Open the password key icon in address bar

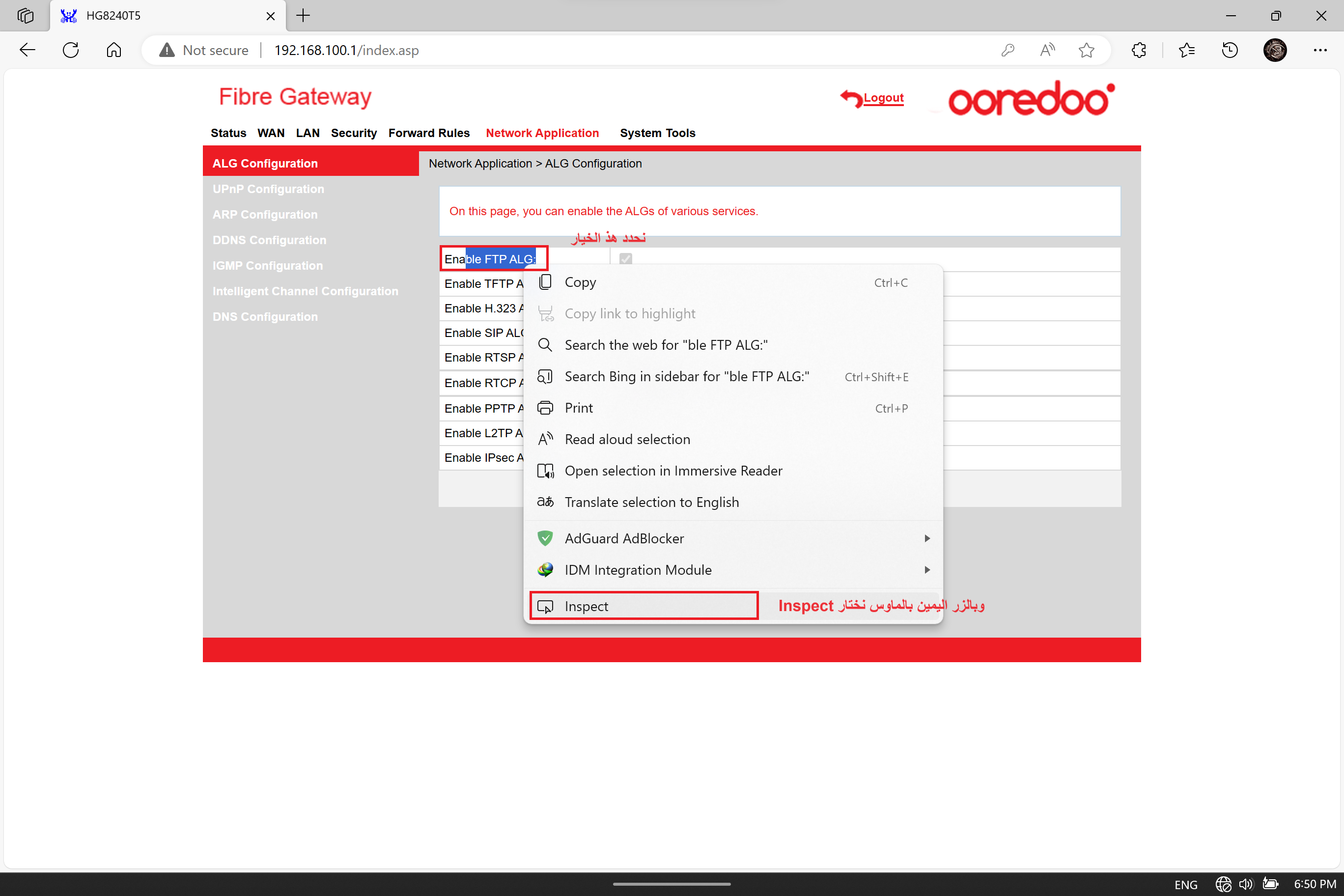(1008, 50)
